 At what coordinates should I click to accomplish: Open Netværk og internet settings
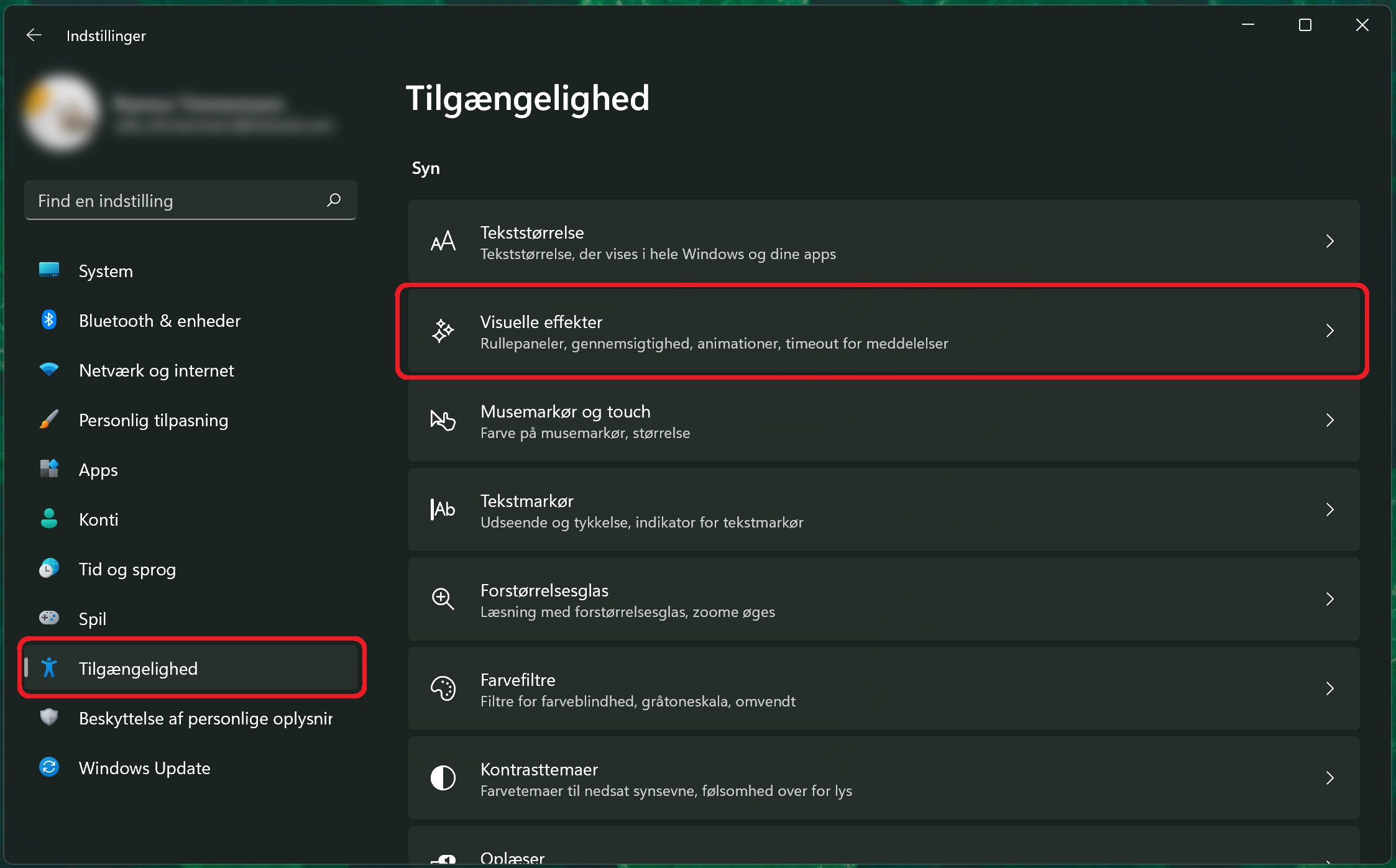click(x=191, y=370)
